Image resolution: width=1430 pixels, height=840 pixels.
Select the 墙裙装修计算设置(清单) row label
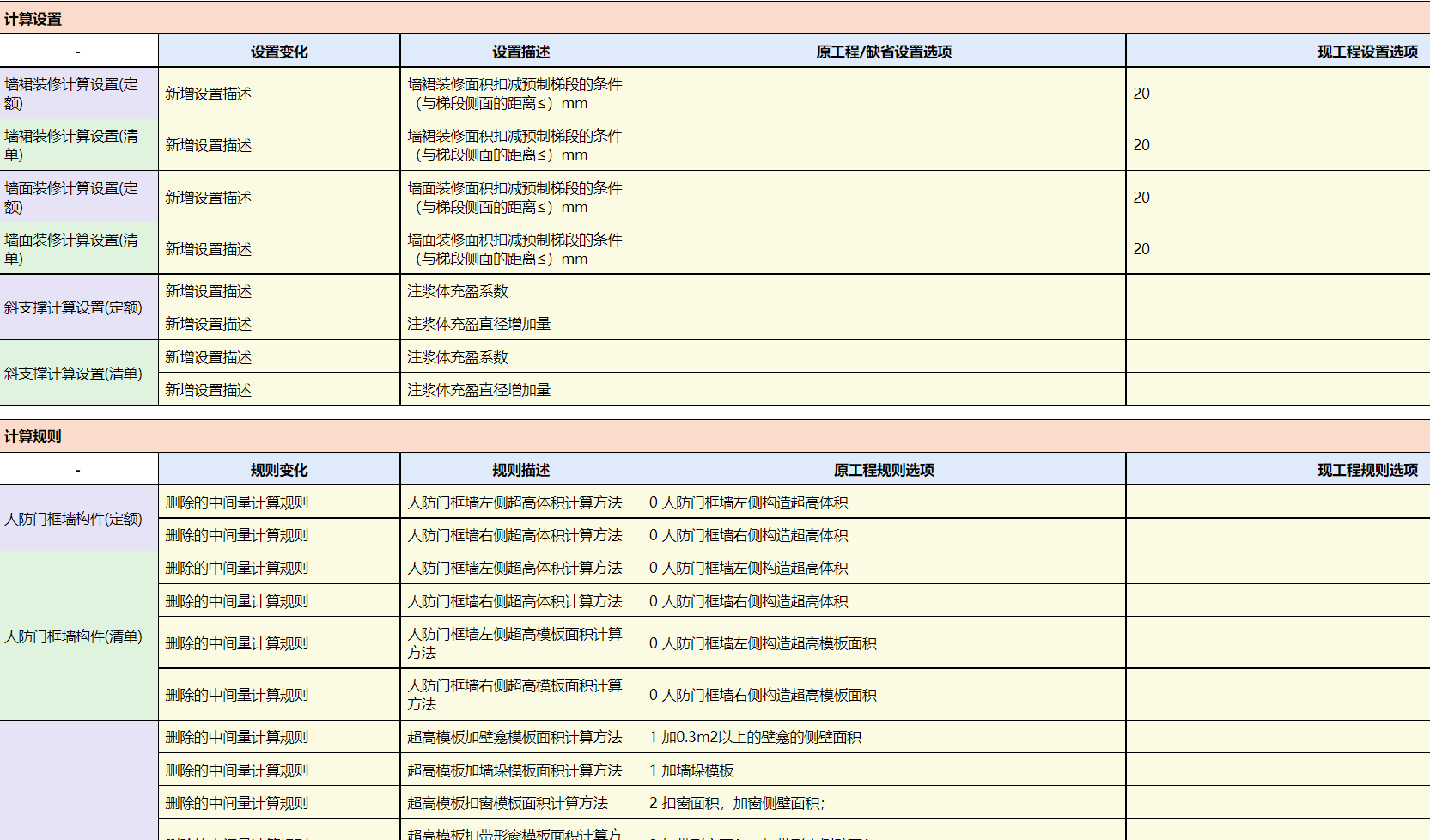point(78,145)
